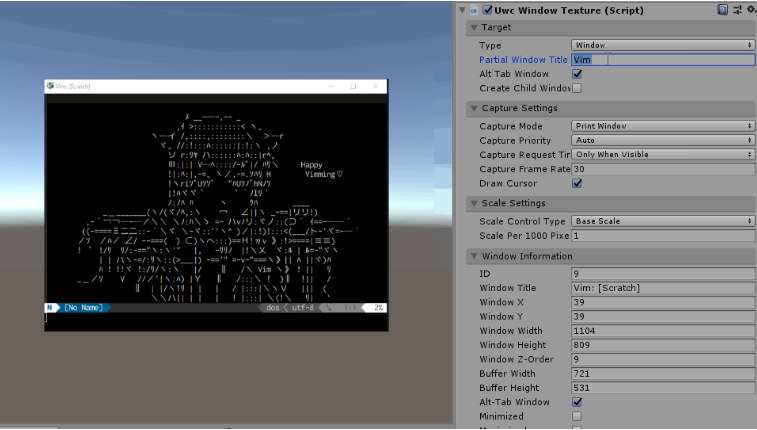The width and height of the screenshot is (757, 430).
Task: Open the Capture Request Timing dropdown showing Only When Visible
Action: 663,154
